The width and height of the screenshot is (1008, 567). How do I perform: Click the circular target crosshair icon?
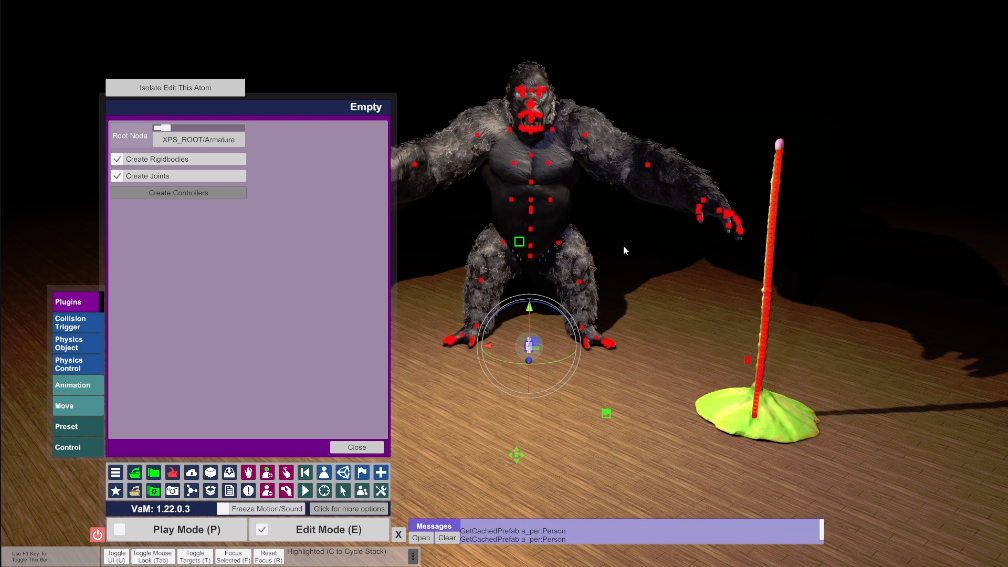324,490
